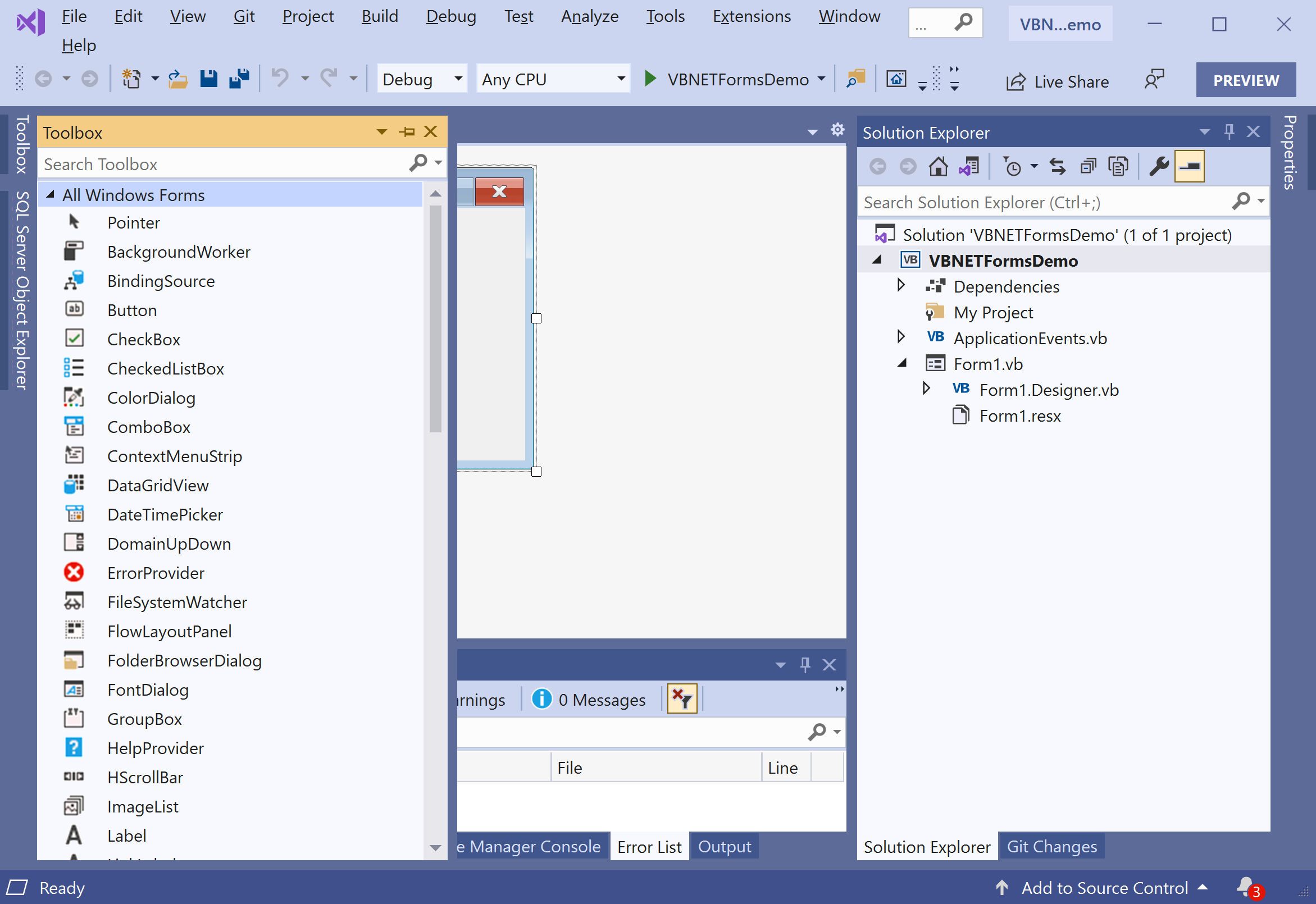Click the Send Feedback person icon
This screenshot has width=1316, height=904.
(1154, 80)
